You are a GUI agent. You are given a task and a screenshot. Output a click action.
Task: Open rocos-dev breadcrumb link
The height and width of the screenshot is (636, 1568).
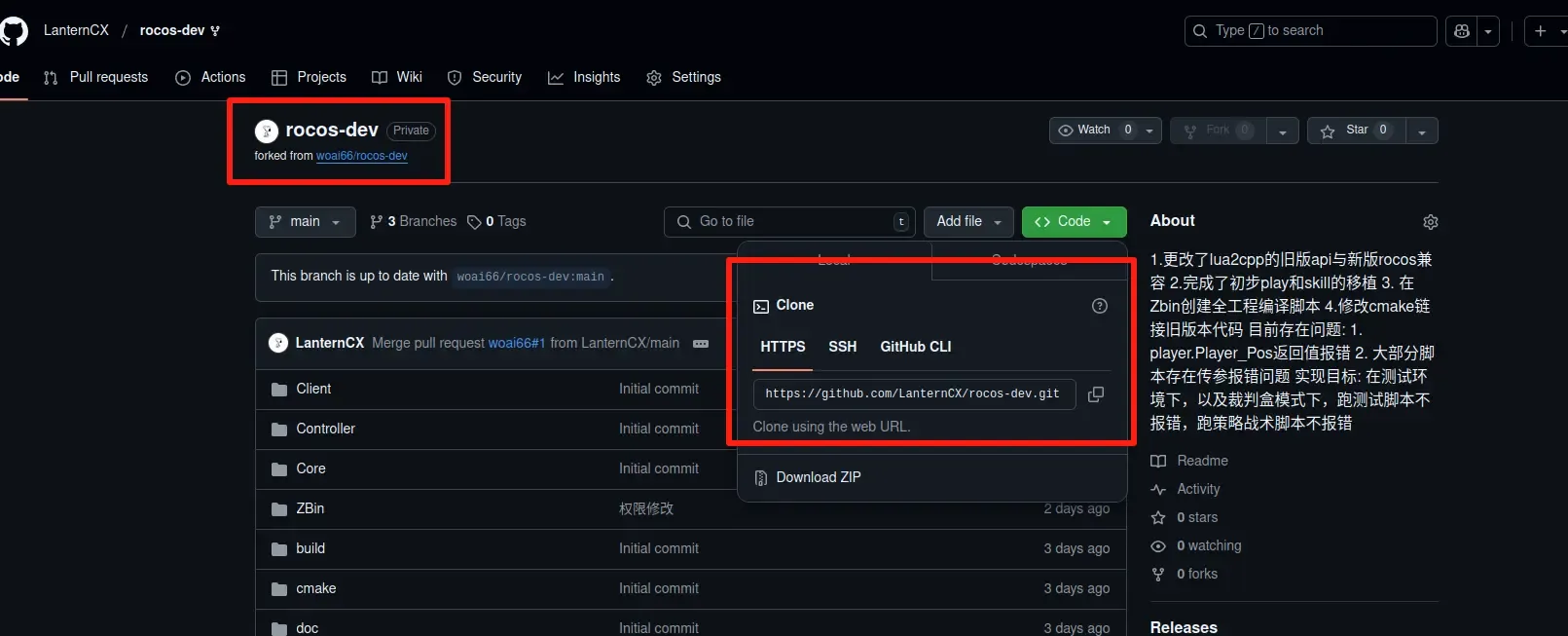(x=172, y=30)
